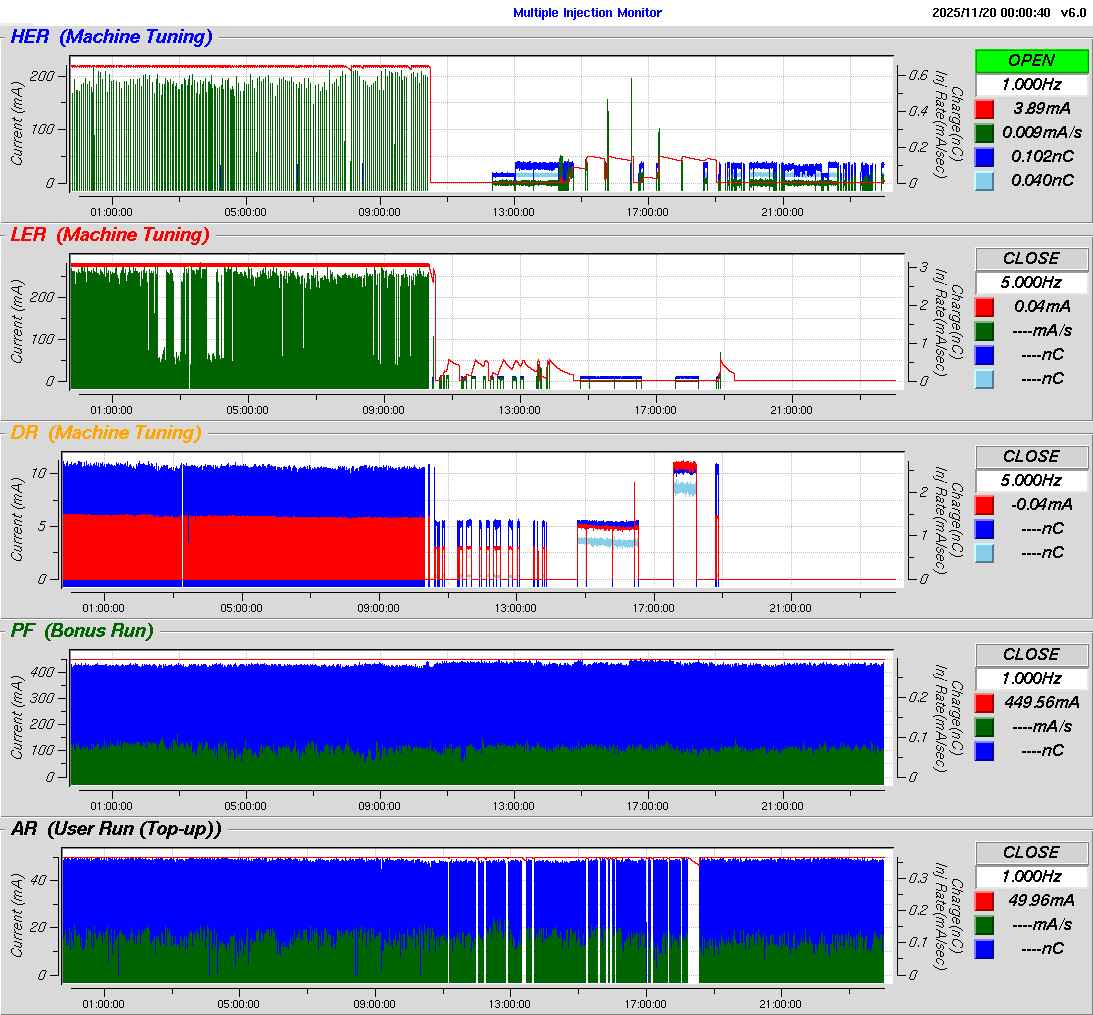Click the AR blue charge legend swatch
Image resolution: width=1093 pixels, height=1015 pixels.
(984, 948)
